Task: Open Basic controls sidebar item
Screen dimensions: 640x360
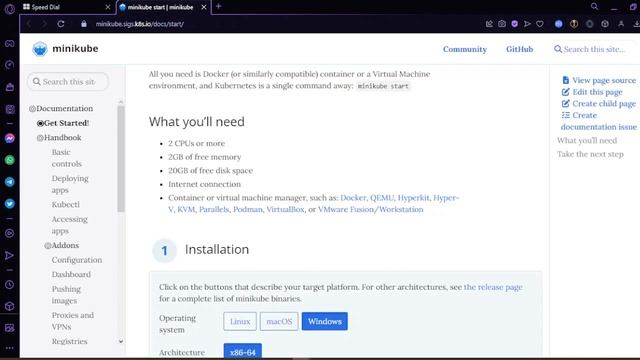Action: click(x=67, y=158)
